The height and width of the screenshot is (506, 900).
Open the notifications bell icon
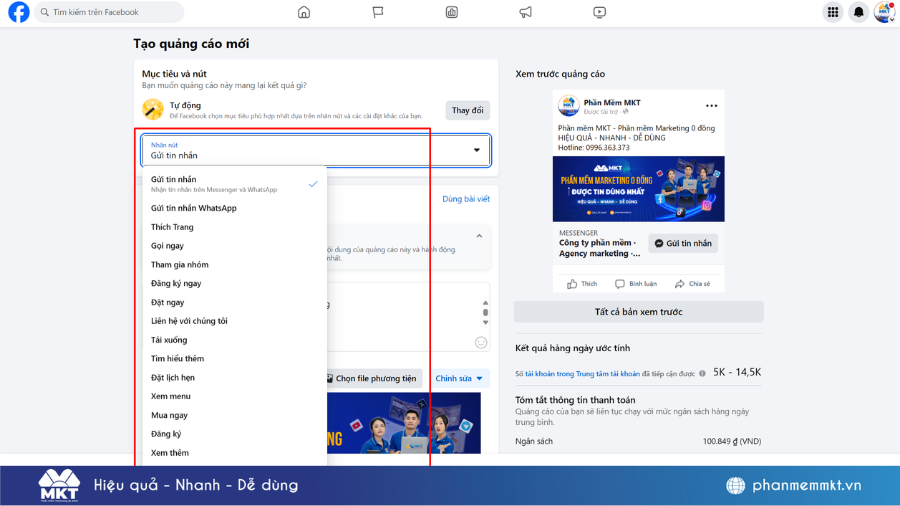[x=859, y=12]
